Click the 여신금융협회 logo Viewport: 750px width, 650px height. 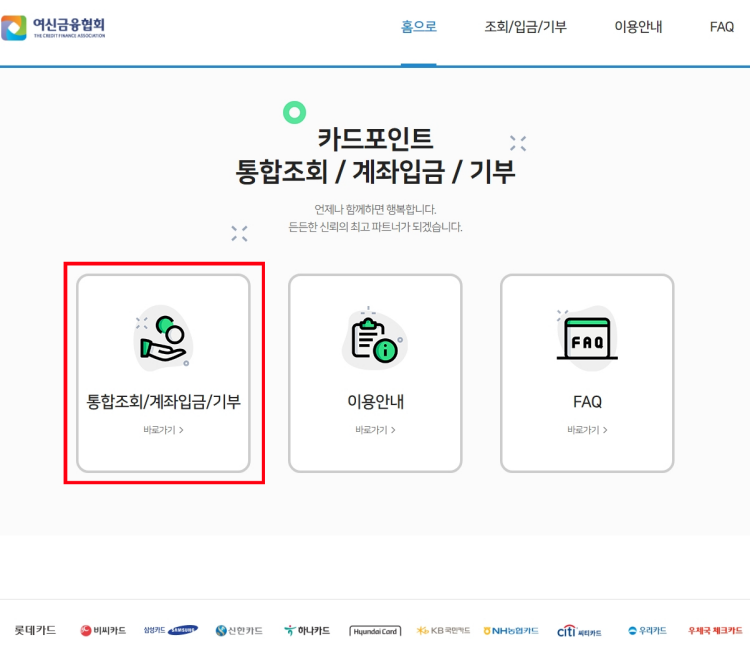pos(53,28)
